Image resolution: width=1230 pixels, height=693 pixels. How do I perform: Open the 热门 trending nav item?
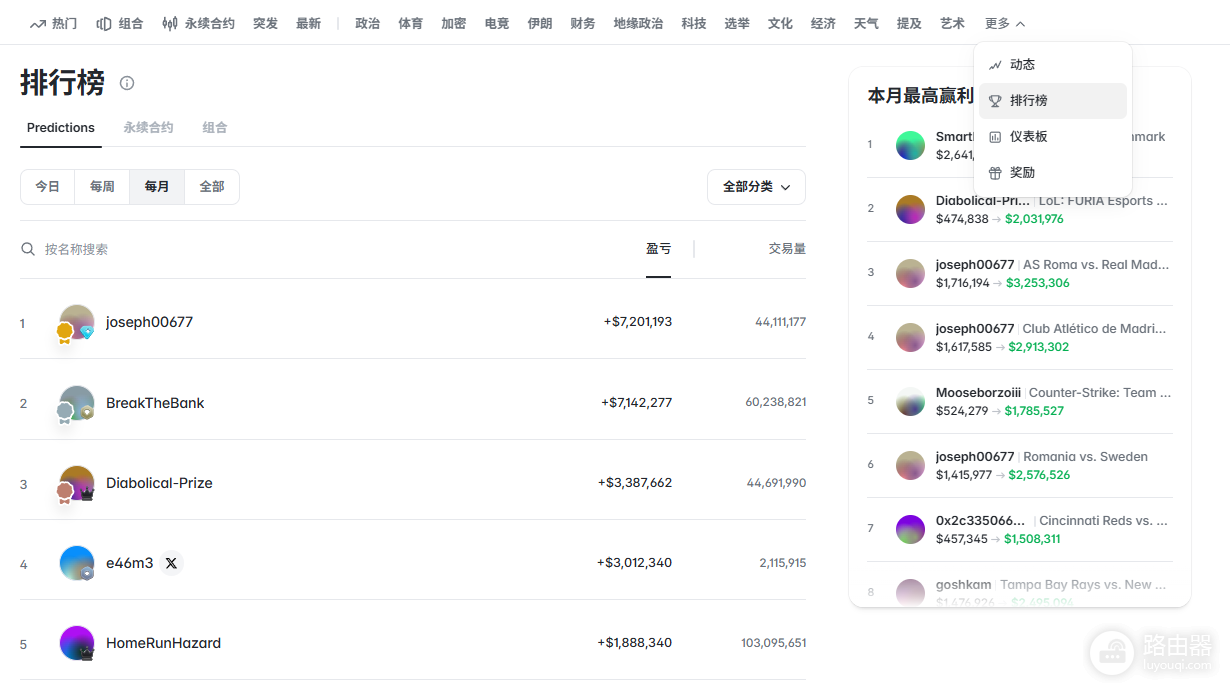click(53, 23)
